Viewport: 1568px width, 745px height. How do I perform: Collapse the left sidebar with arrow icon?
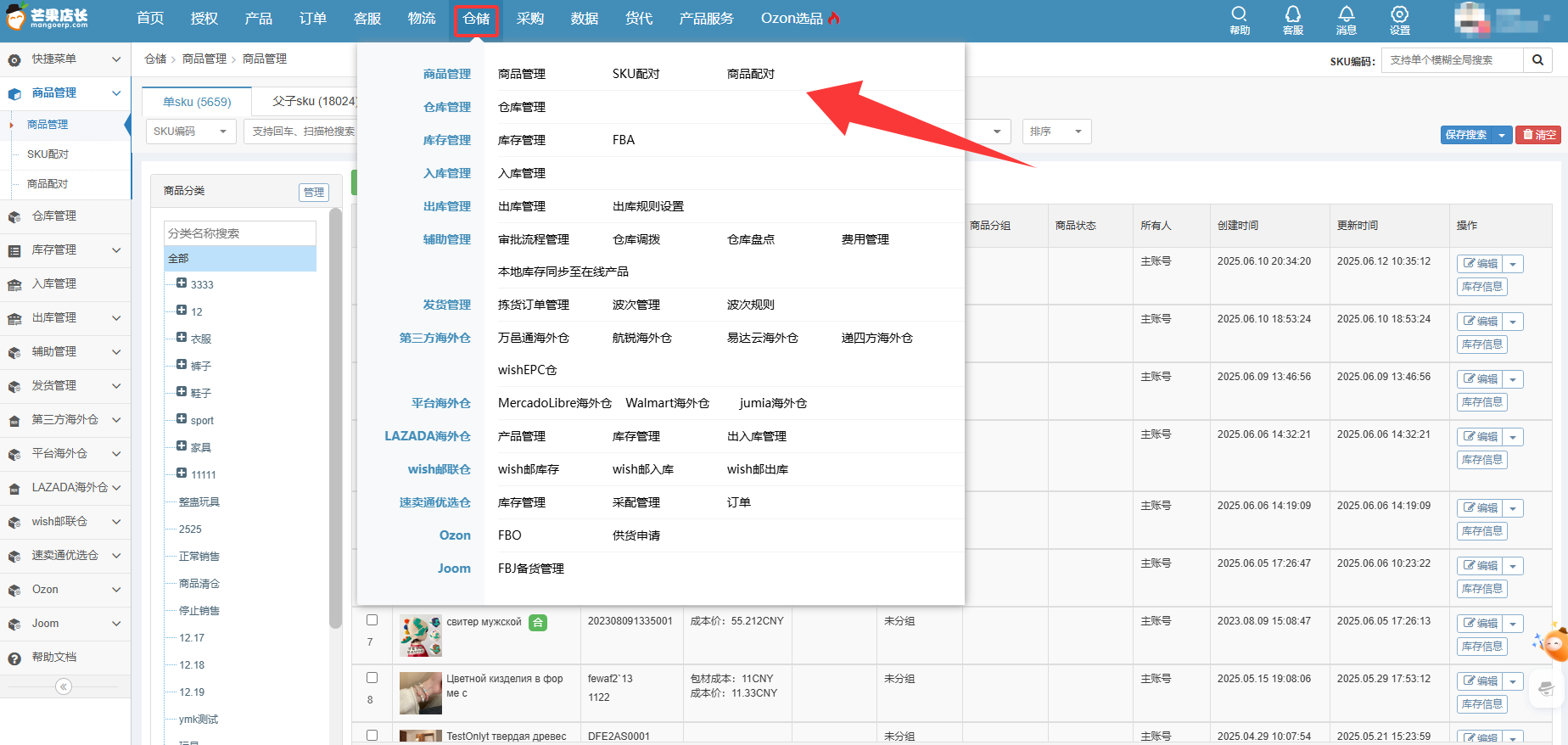coord(64,686)
